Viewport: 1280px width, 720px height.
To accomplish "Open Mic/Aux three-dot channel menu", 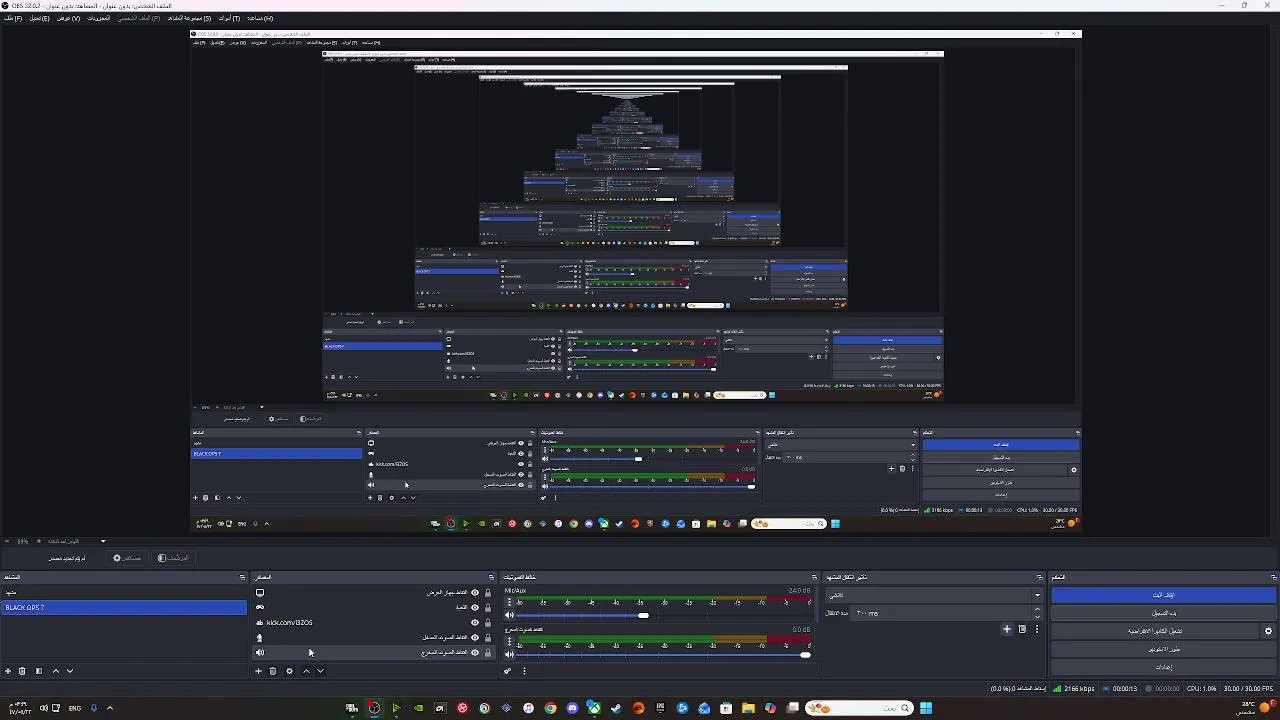I will (x=509, y=603).
